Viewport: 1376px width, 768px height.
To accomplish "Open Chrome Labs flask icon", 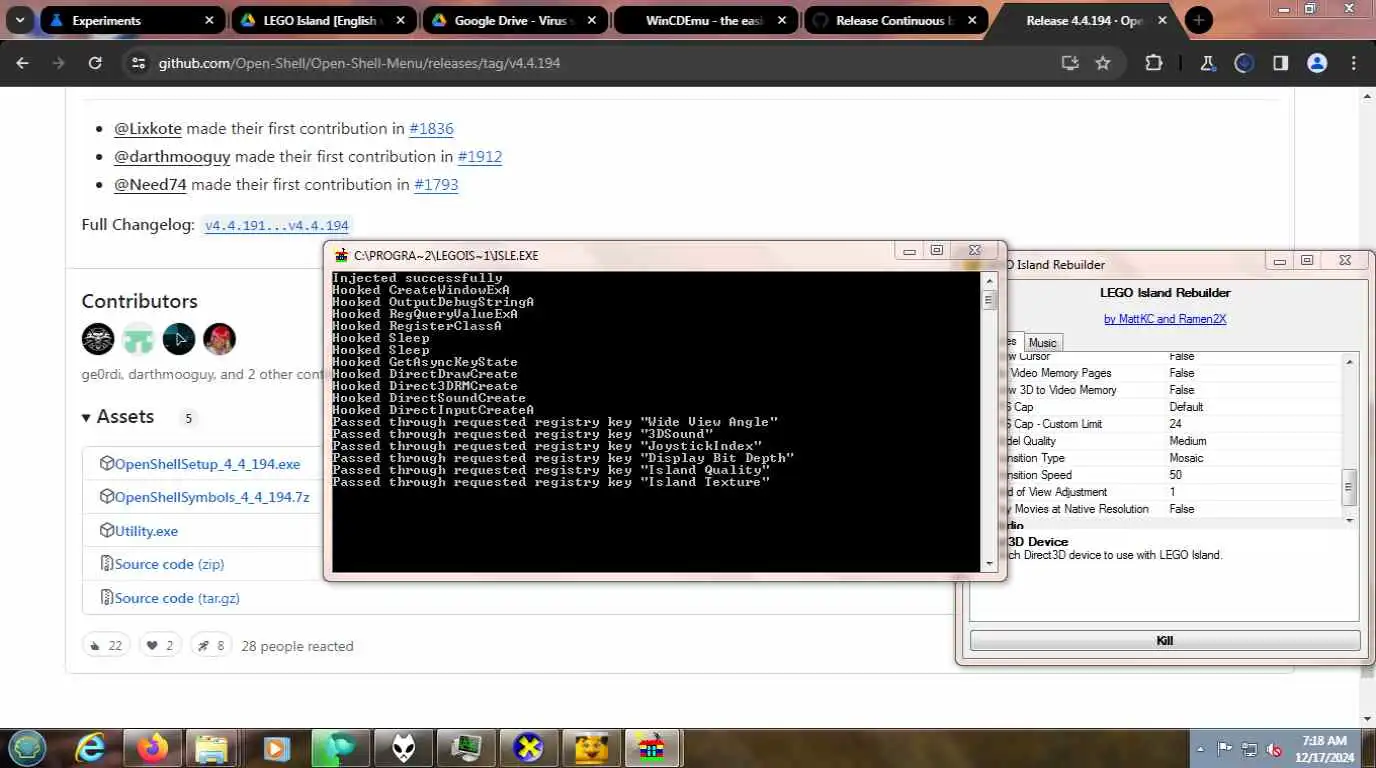I will 1208,63.
